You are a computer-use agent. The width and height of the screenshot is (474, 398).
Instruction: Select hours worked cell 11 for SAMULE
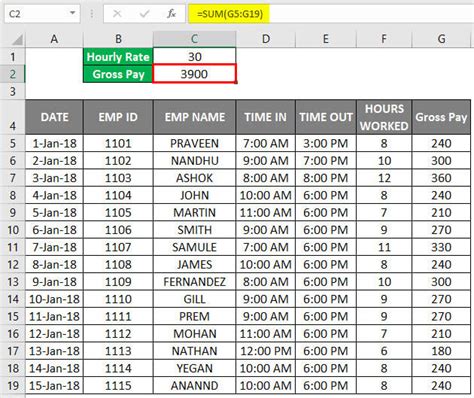[384, 247]
